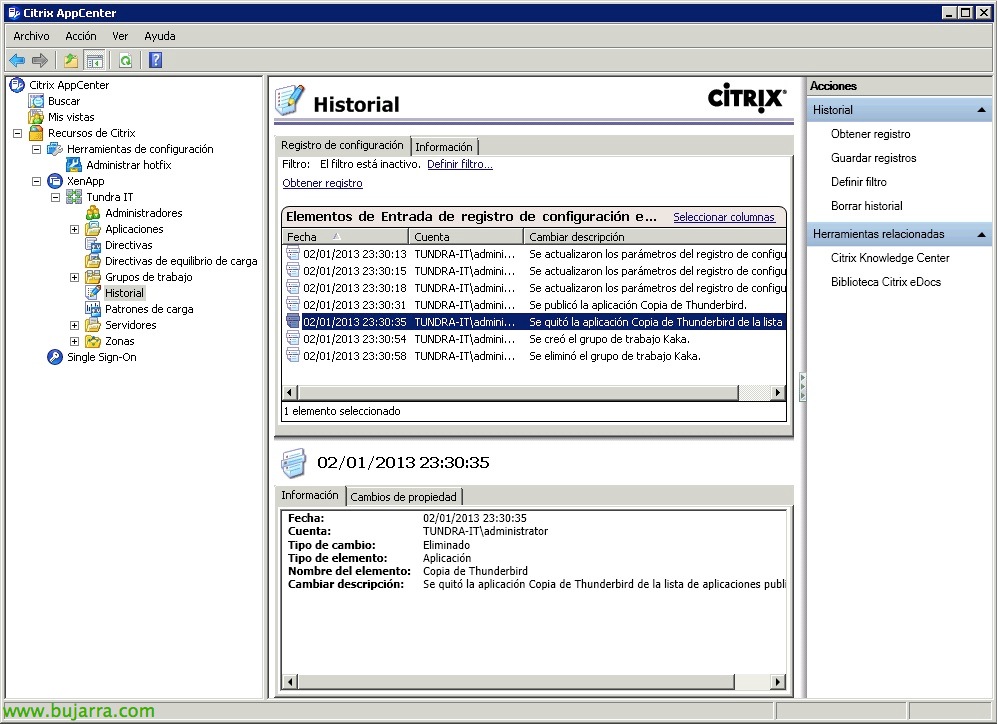997x724 pixels.
Task: Click the Tundra IT farm icon
Action: click(x=74, y=197)
